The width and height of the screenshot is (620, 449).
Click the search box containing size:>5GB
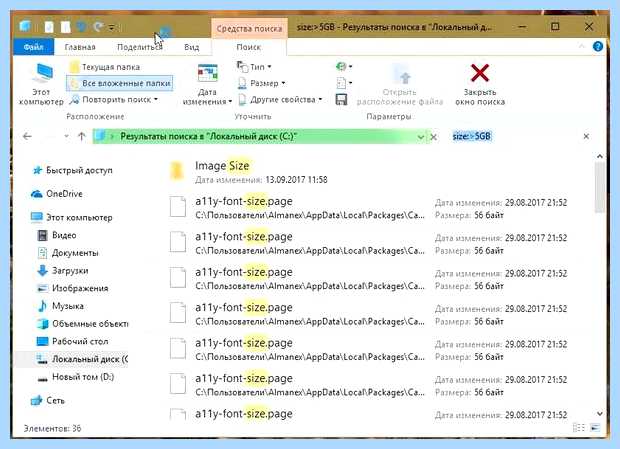(514, 136)
